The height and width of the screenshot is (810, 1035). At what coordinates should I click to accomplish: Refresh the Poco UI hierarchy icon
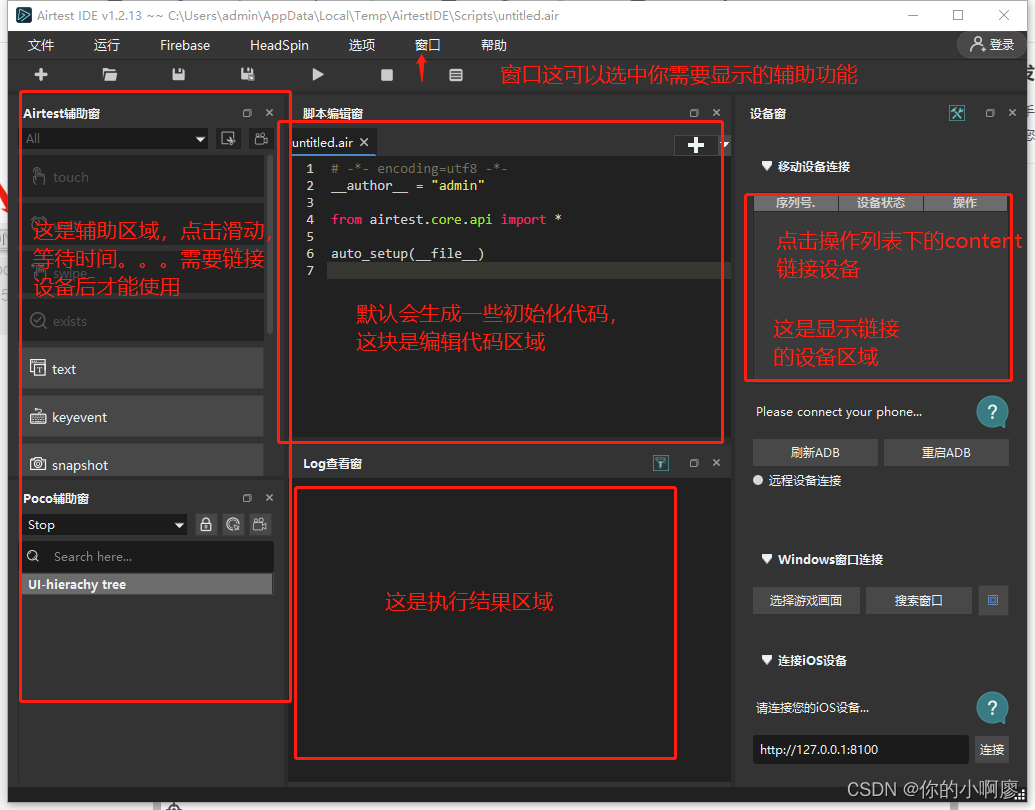click(232, 524)
